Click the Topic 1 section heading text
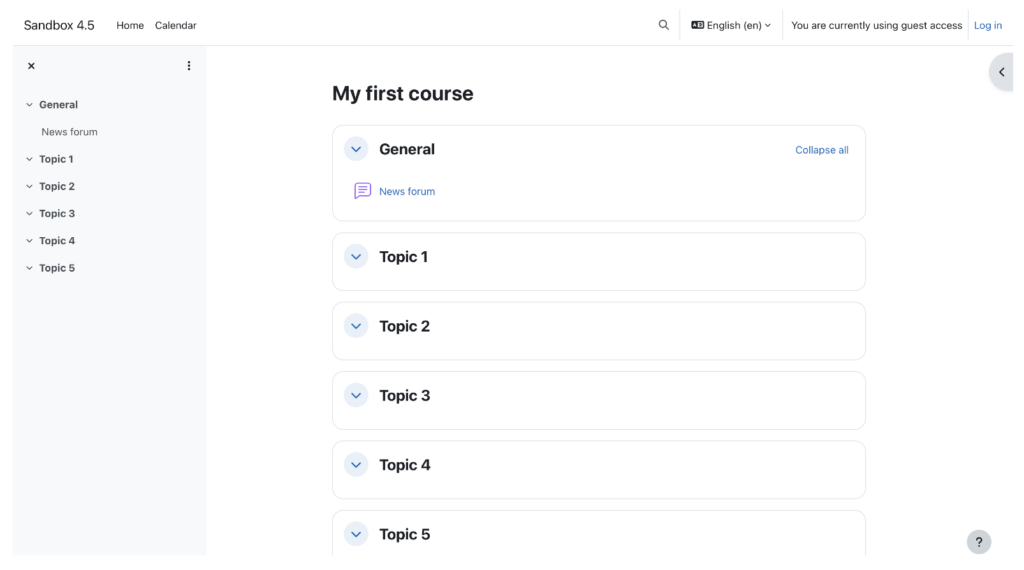Image resolution: width=1024 pixels, height=570 pixels. coord(404,257)
